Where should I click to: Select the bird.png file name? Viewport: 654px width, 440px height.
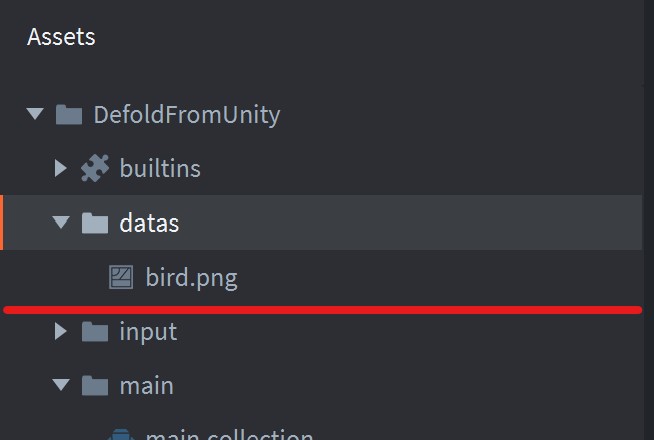point(191,278)
